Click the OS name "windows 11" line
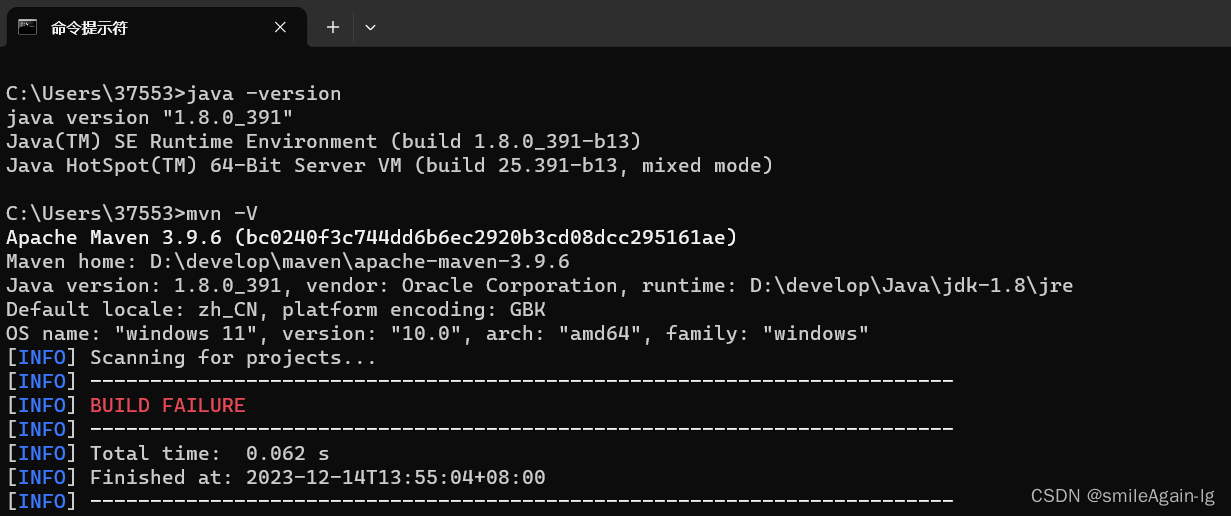The image size is (1231, 516). (x=437, y=334)
